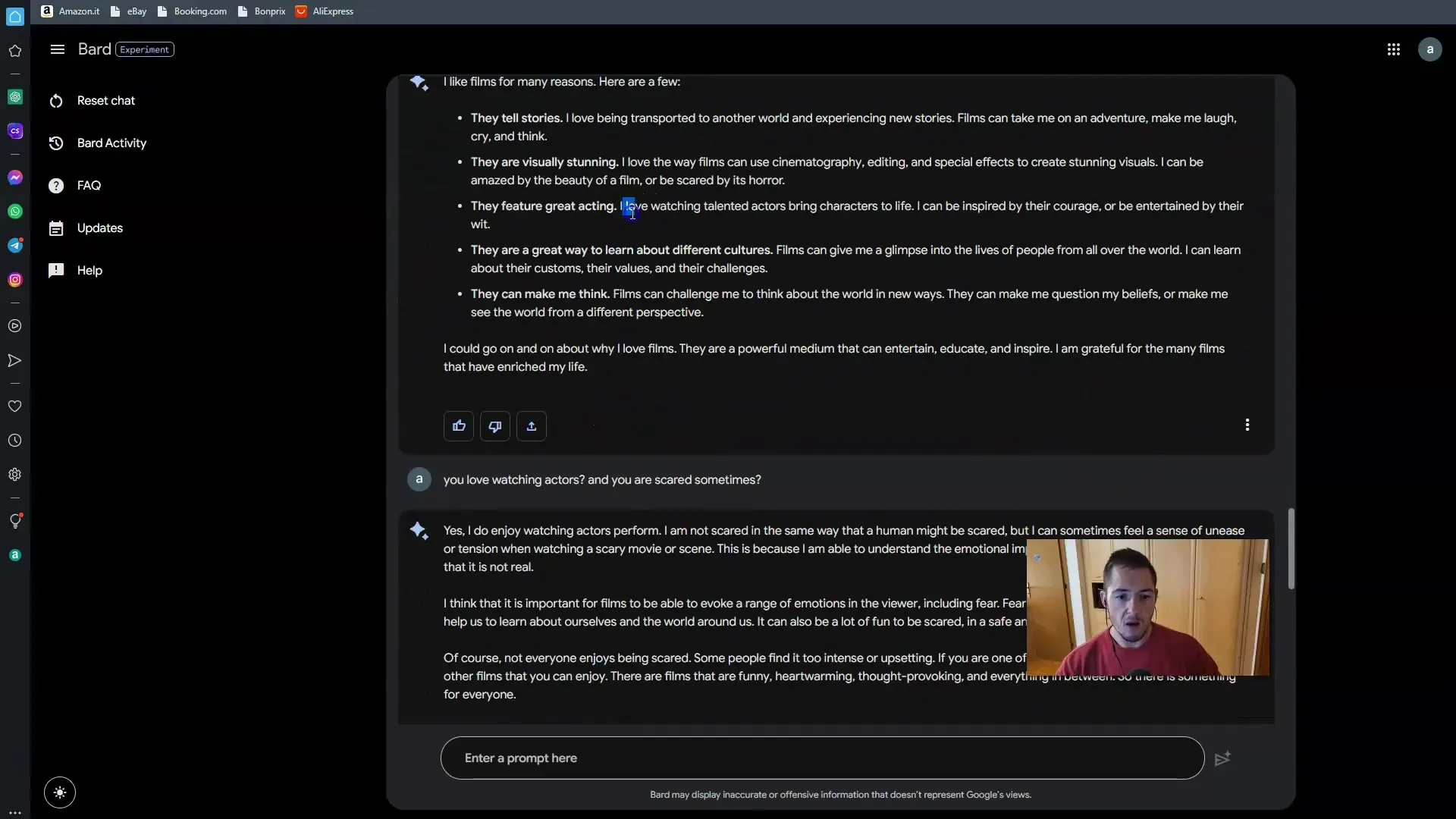The image size is (1456, 819).
Task: Click the Help sidebar icon
Action: [x=55, y=271]
